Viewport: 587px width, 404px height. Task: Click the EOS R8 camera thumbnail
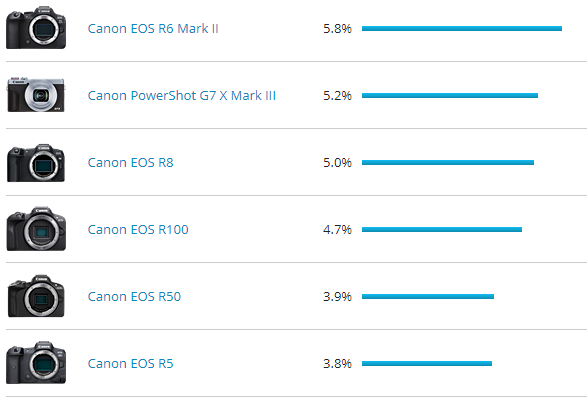(x=36, y=162)
